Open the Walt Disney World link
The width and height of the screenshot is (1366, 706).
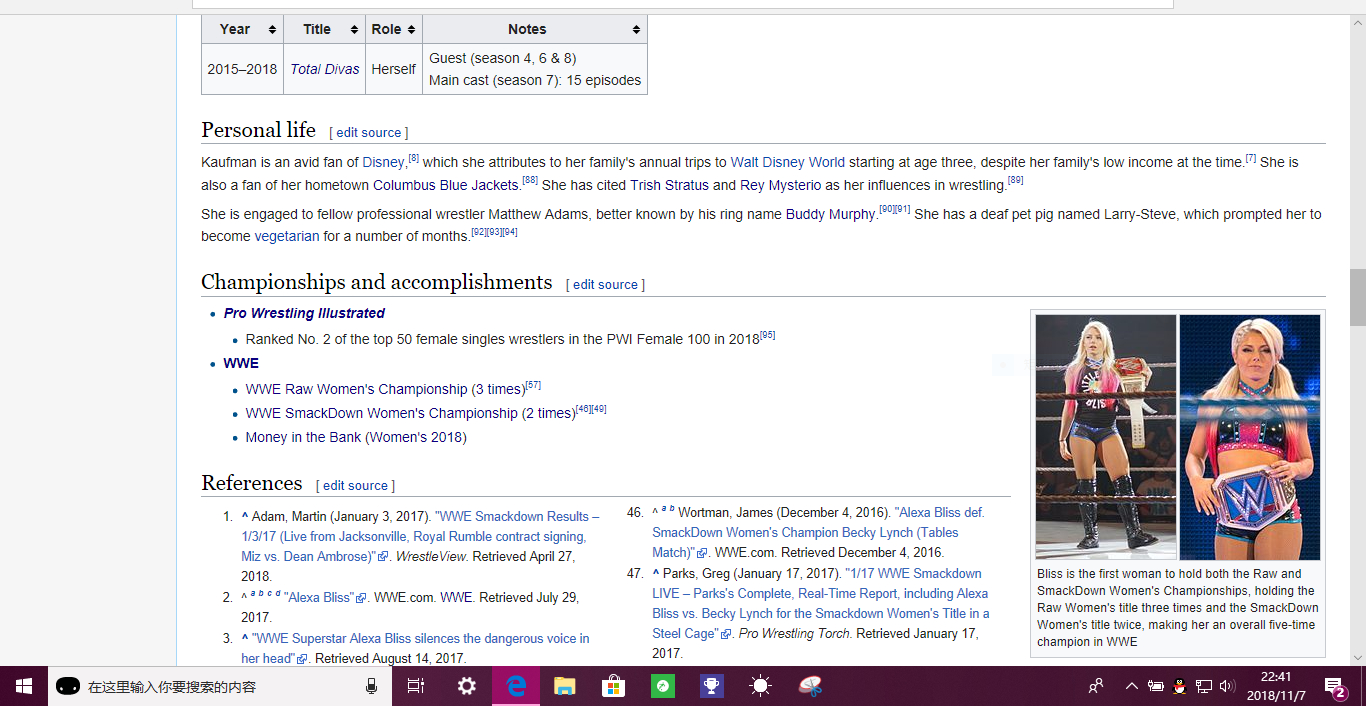click(x=788, y=162)
